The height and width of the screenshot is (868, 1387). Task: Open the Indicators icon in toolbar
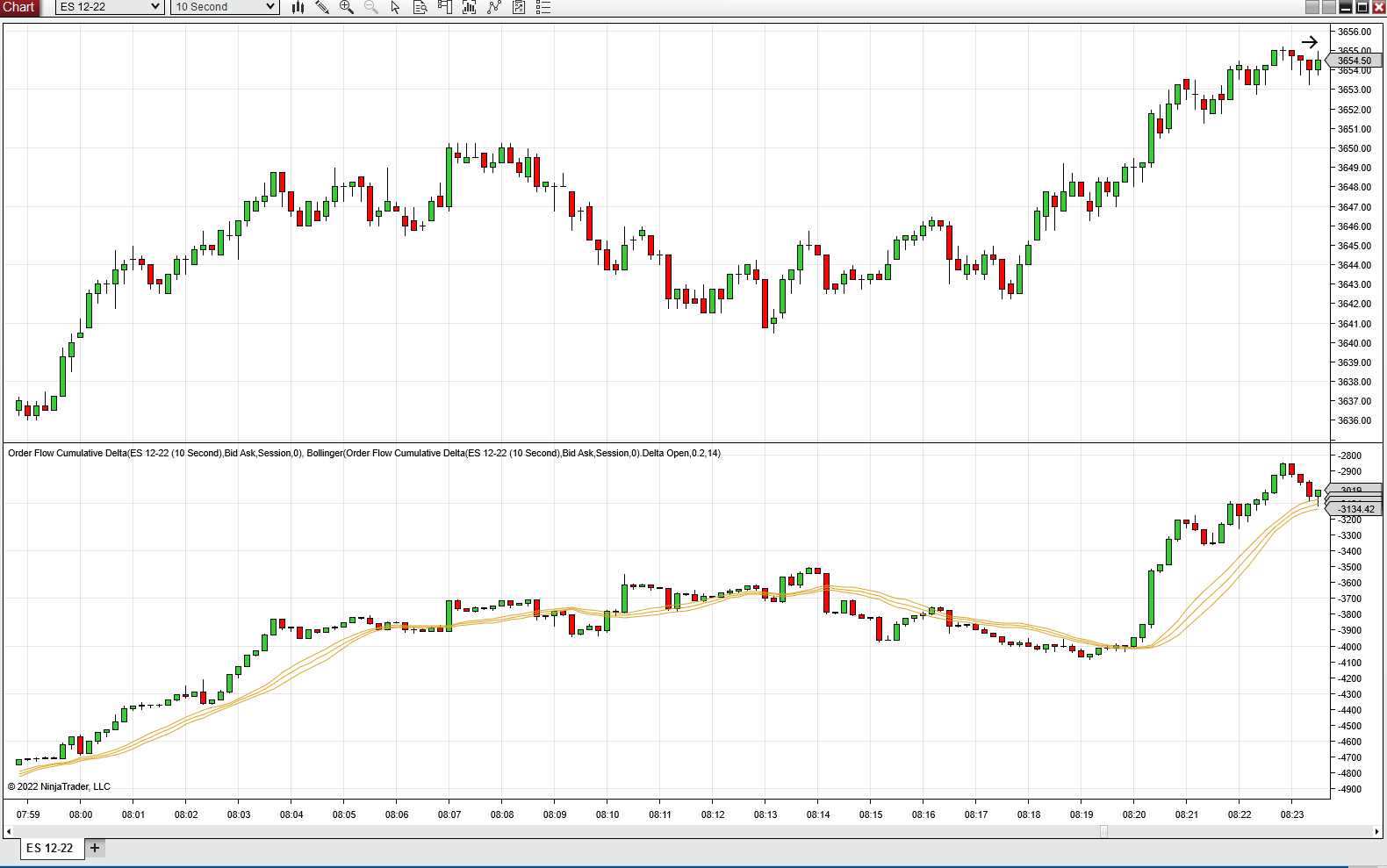[470, 7]
